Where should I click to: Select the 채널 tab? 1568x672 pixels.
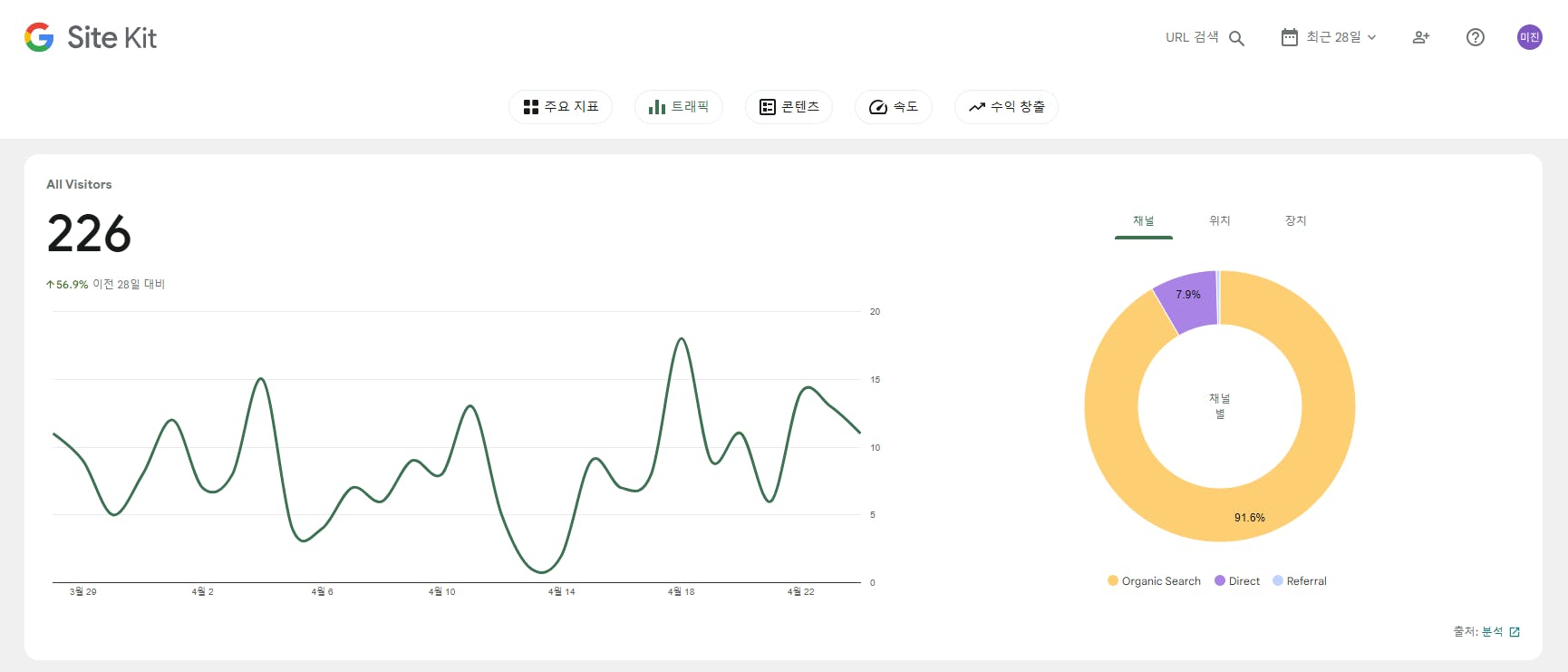1144,220
